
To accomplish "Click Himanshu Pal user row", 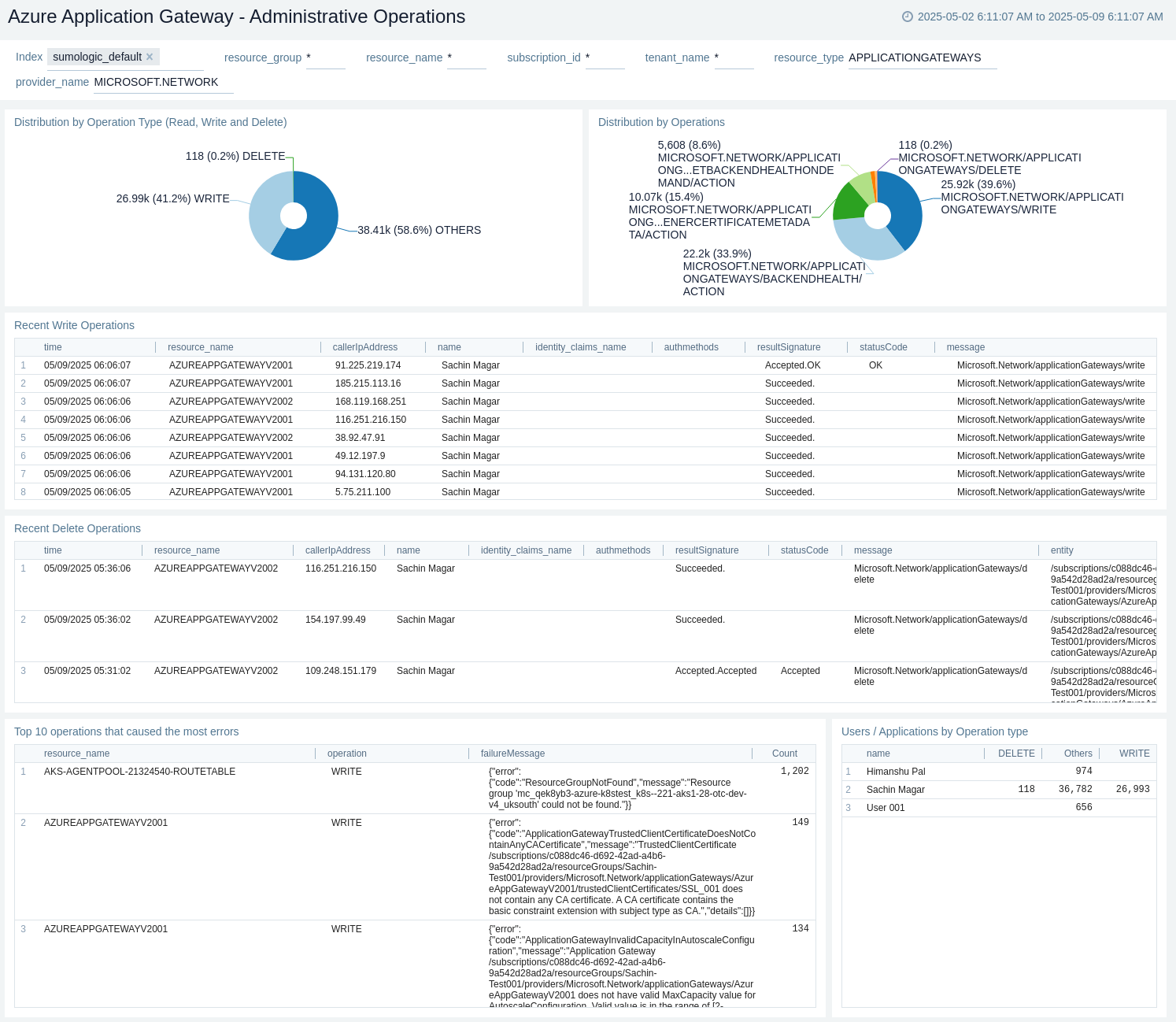I will click(999, 772).
